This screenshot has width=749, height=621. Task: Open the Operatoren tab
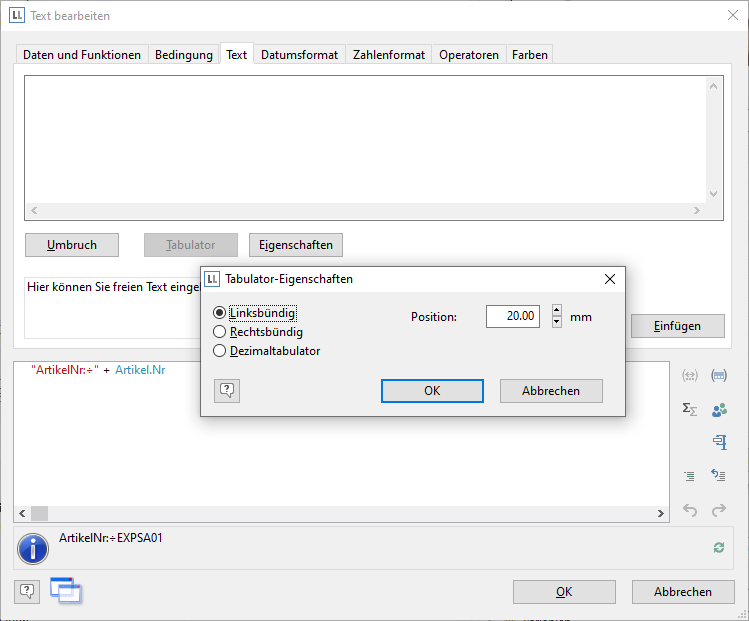tap(468, 55)
